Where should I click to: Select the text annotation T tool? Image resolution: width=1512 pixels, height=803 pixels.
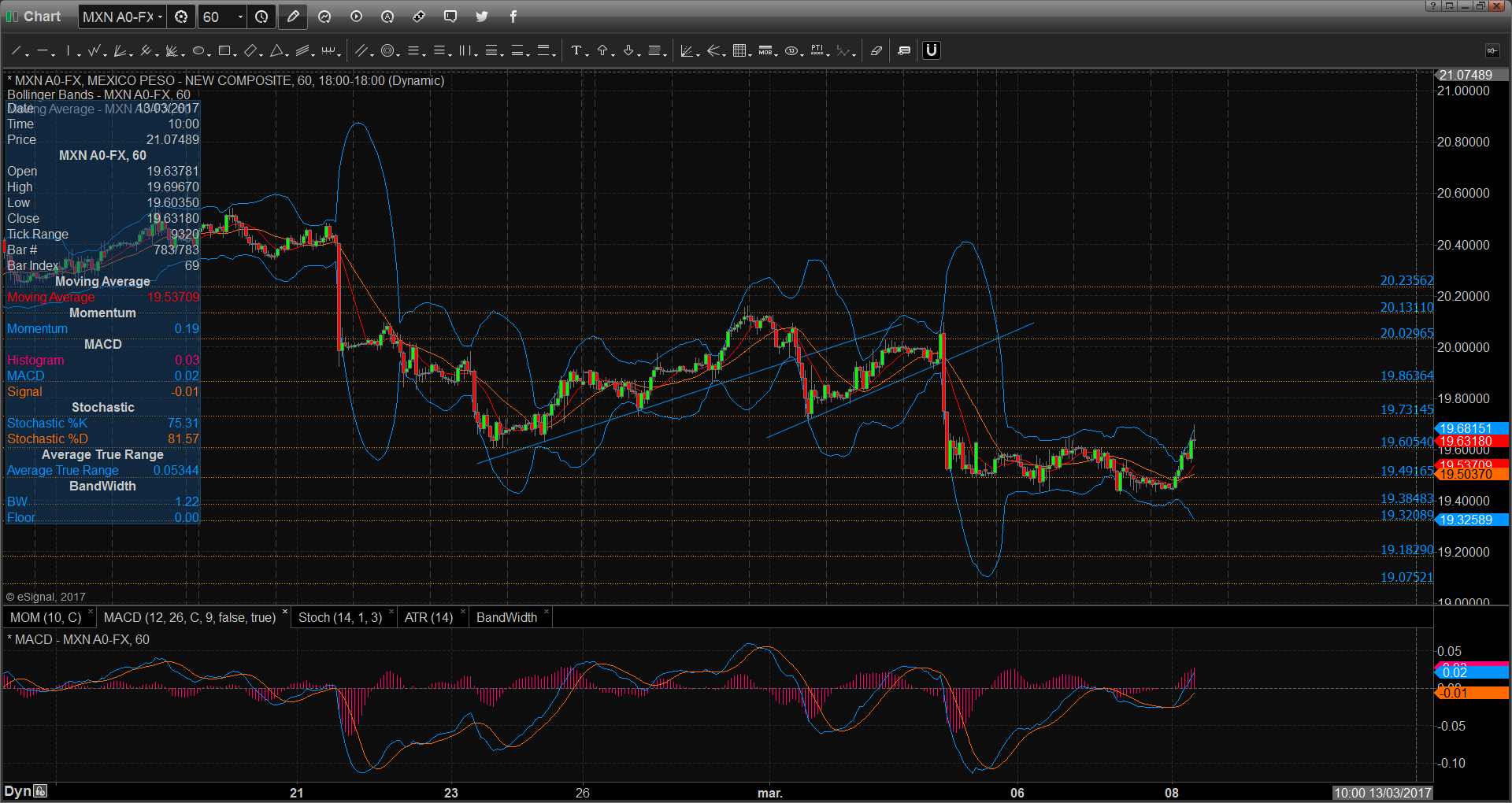[576, 50]
